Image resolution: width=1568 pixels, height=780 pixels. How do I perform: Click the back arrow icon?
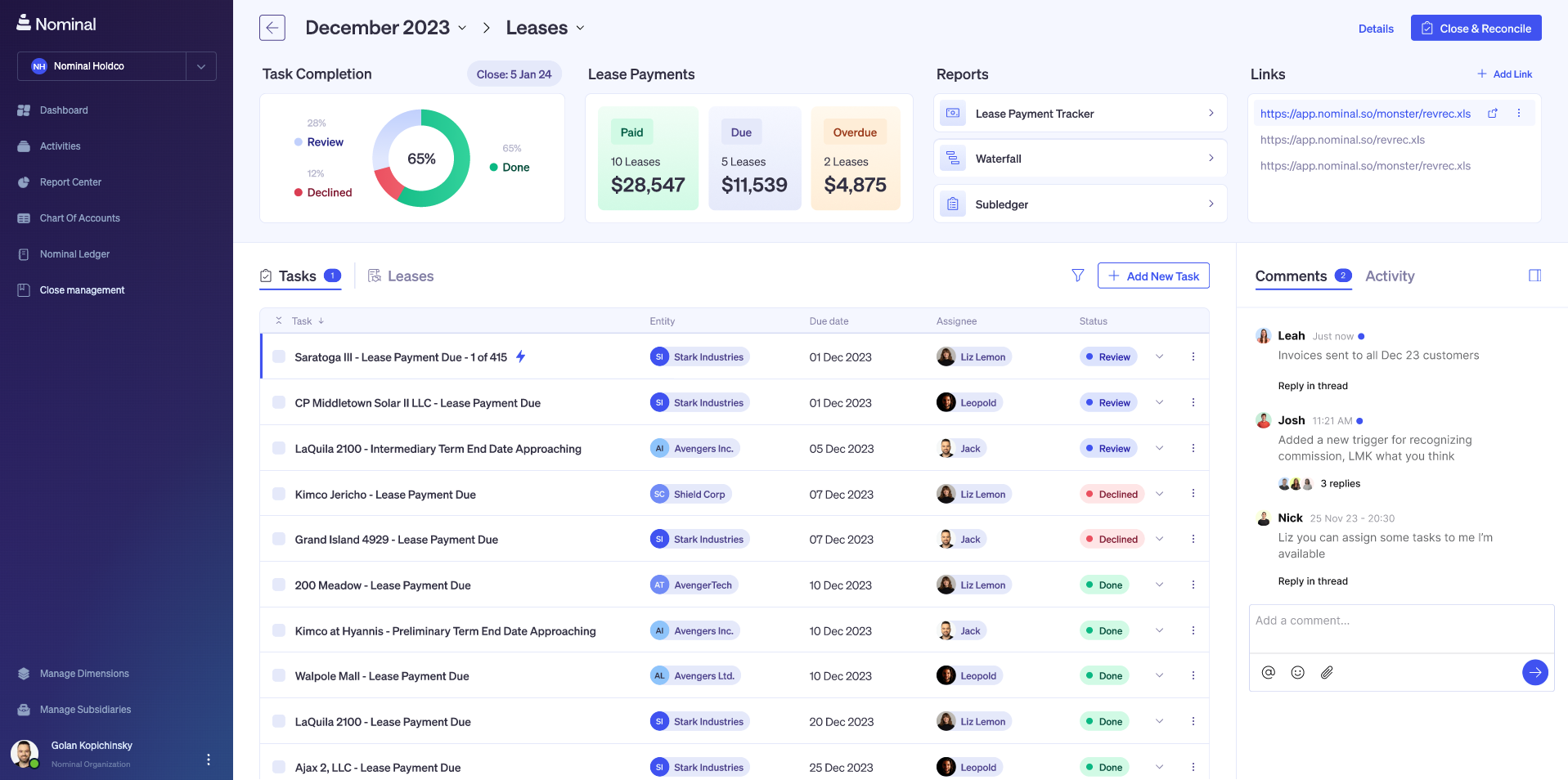tap(272, 28)
